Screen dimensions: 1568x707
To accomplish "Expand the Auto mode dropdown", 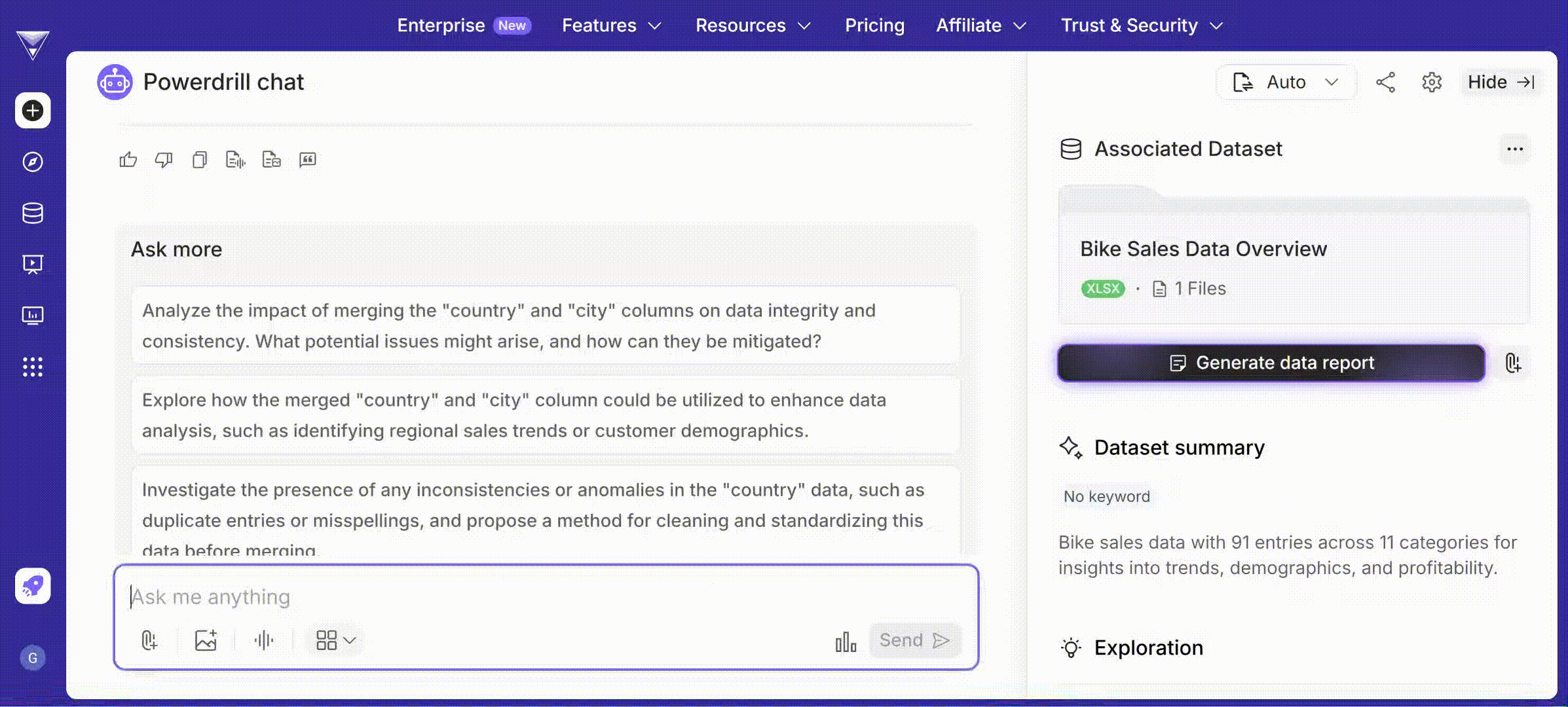I will (1285, 82).
